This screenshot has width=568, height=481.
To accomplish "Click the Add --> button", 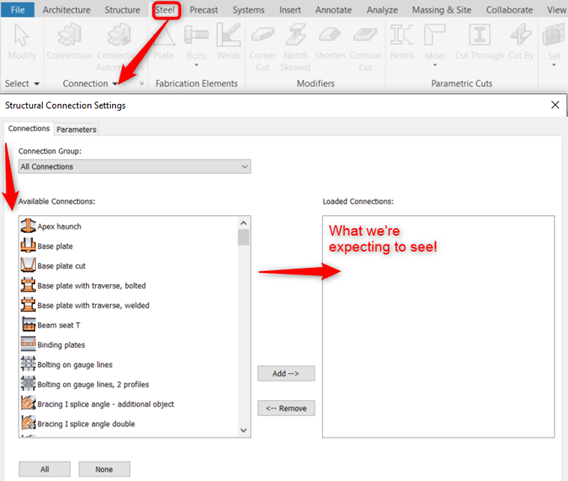I will tap(286, 373).
